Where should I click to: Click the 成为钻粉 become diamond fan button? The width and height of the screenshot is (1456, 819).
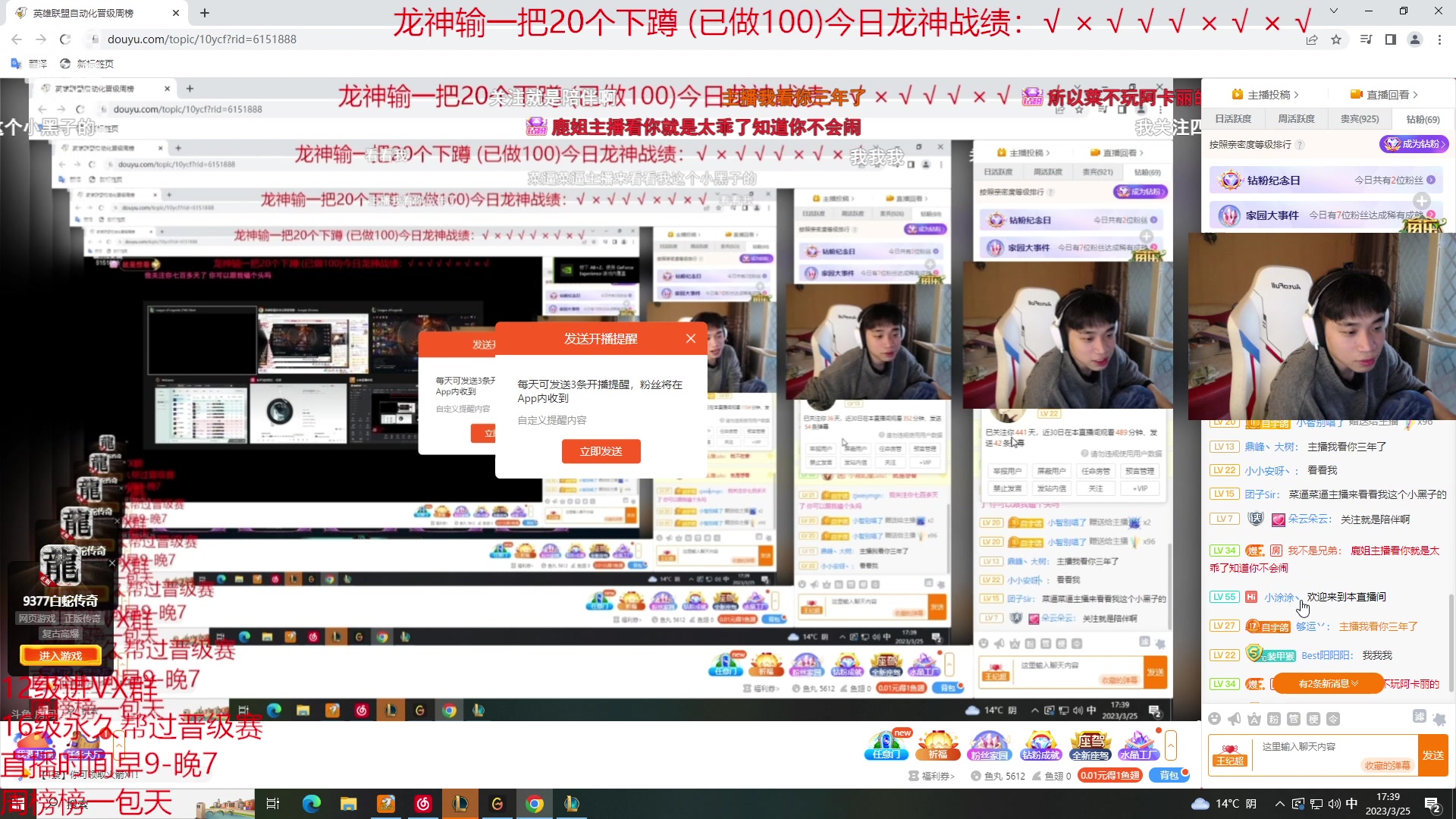(x=1414, y=144)
